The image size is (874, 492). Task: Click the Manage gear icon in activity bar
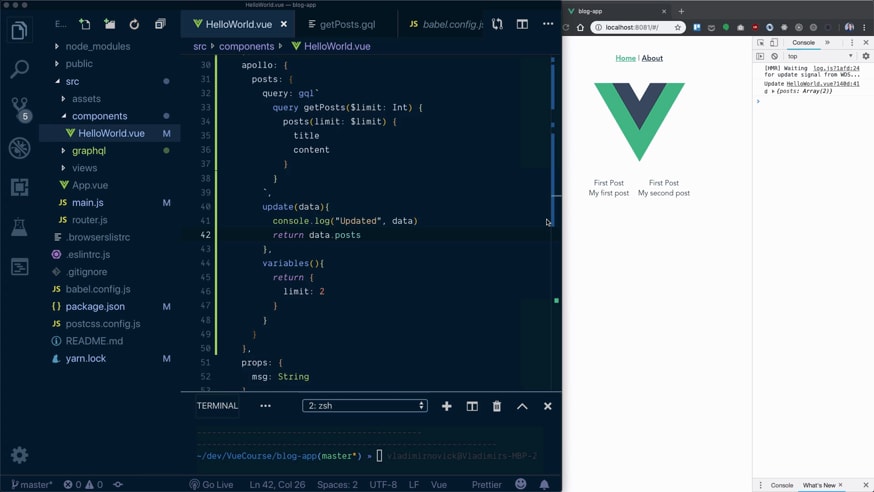click(x=19, y=455)
